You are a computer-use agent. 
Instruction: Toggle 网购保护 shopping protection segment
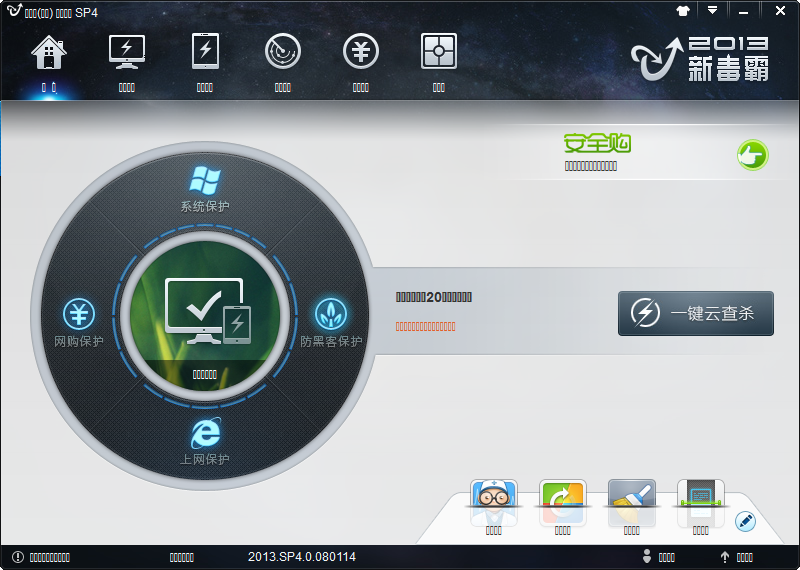pyautogui.click(x=79, y=324)
